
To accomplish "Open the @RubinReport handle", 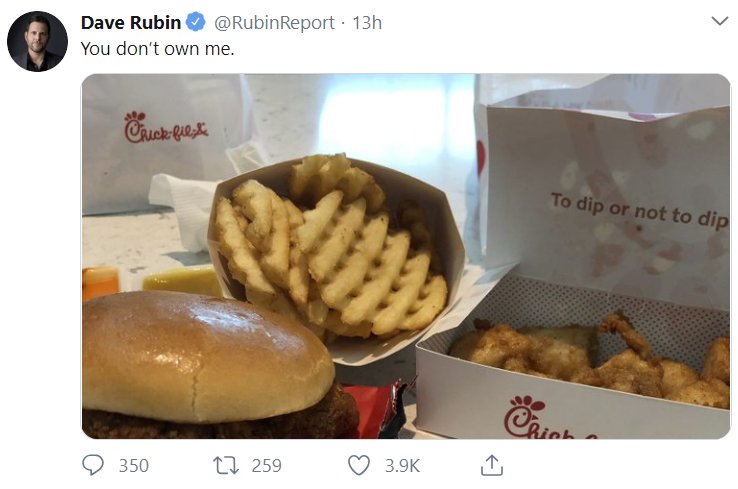I will pyautogui.click(x=274, y=23).
